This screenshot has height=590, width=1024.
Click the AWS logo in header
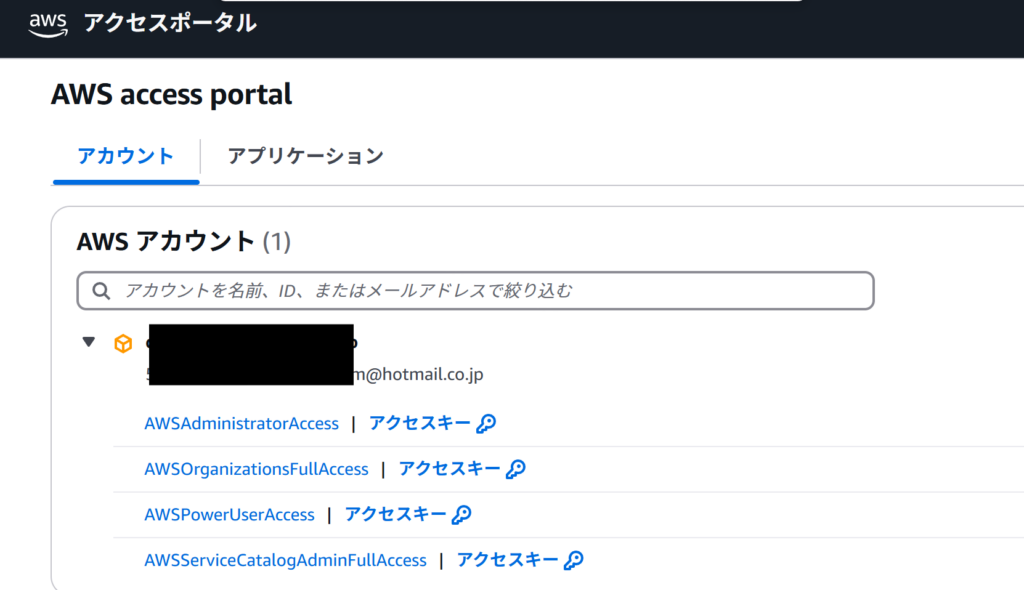48,24
